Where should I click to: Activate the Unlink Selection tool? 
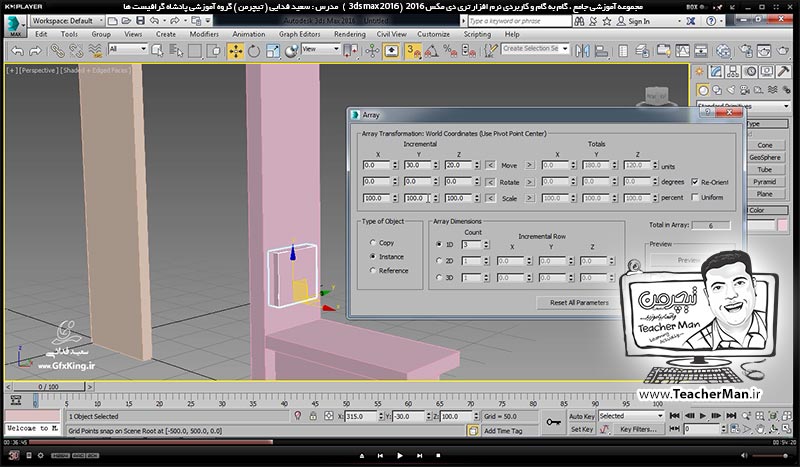tap(76, 51)
